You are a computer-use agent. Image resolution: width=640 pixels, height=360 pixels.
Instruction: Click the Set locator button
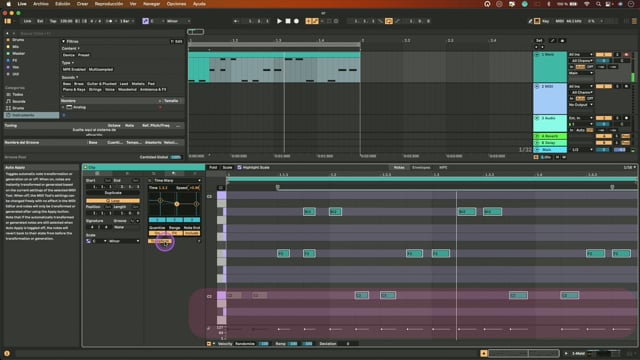click(539, 40)
